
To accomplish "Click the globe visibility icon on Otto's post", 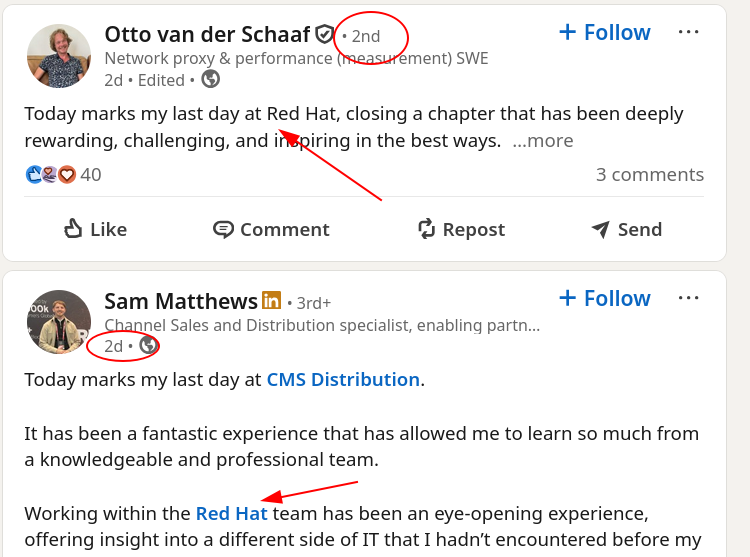I will pyautogui.click(x=210, y=79).
